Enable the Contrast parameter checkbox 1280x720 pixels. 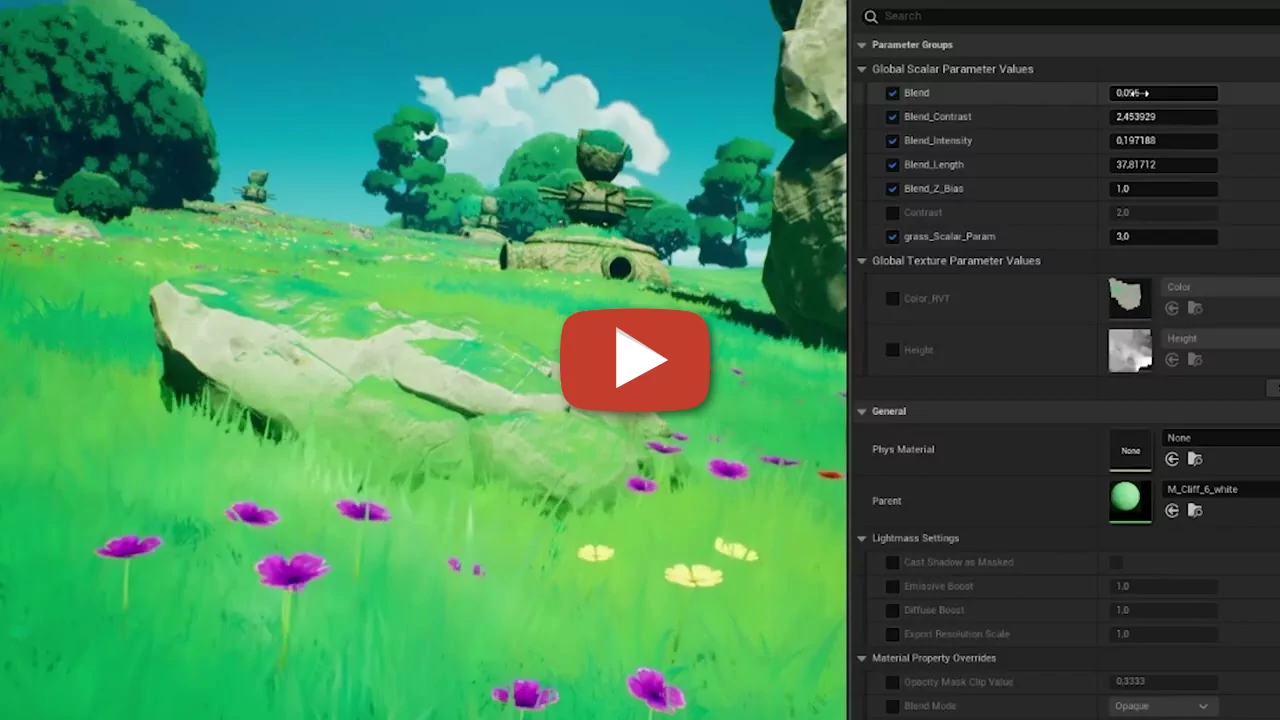point(893,213)
